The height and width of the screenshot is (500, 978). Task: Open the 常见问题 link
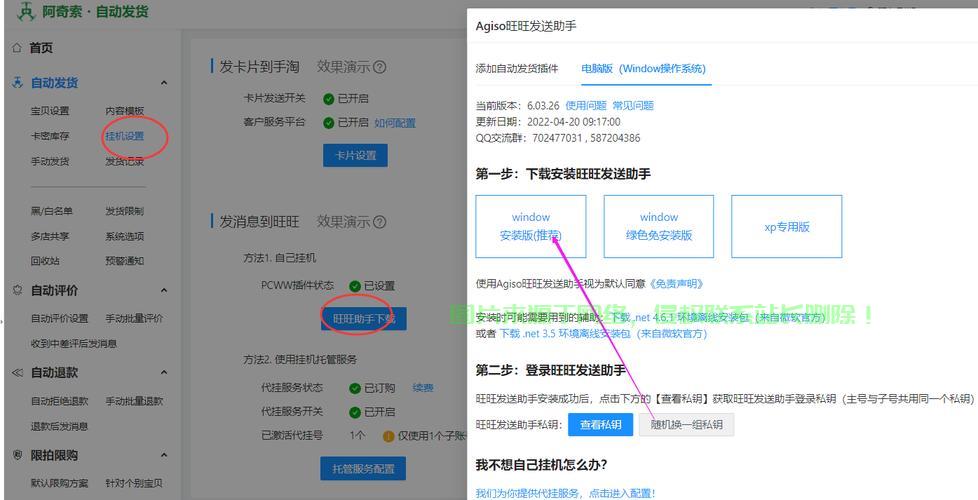(x=633, y=105)
